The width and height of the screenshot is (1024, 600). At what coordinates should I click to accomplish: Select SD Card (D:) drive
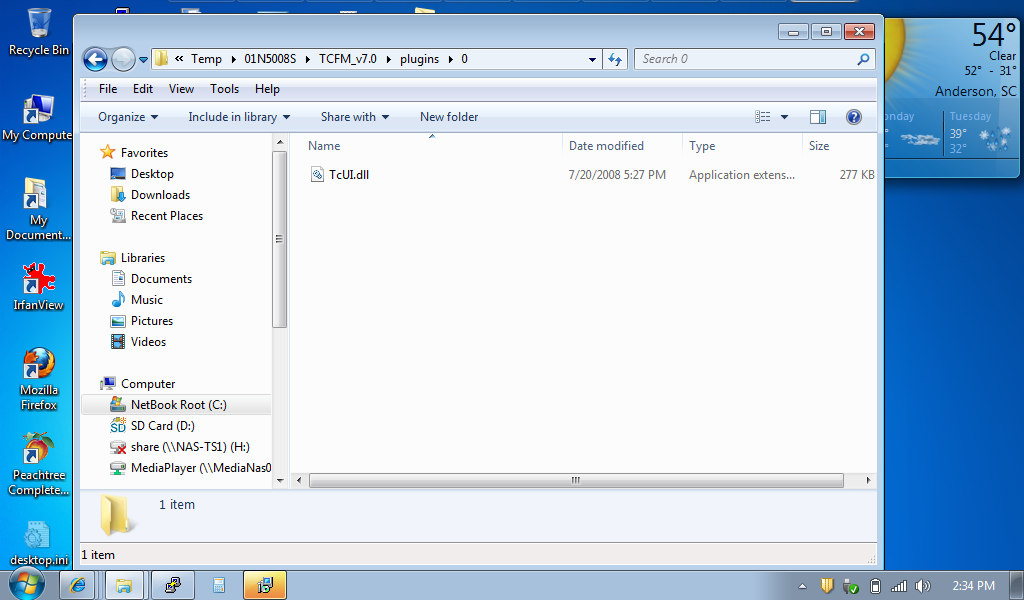click(163, 426)
